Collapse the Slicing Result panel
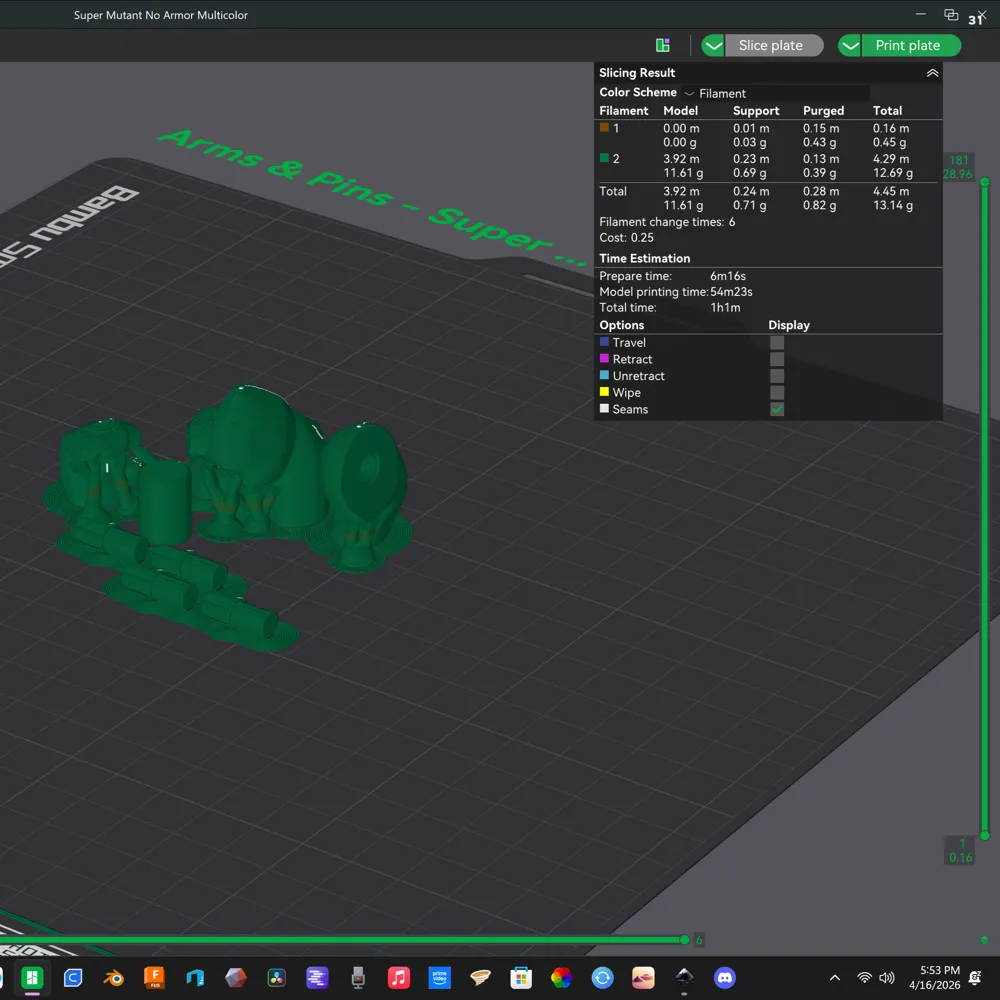Image resolution: width=1000 pixels, height=1000 pixels. pyautogui.click(x=932, y=73)
